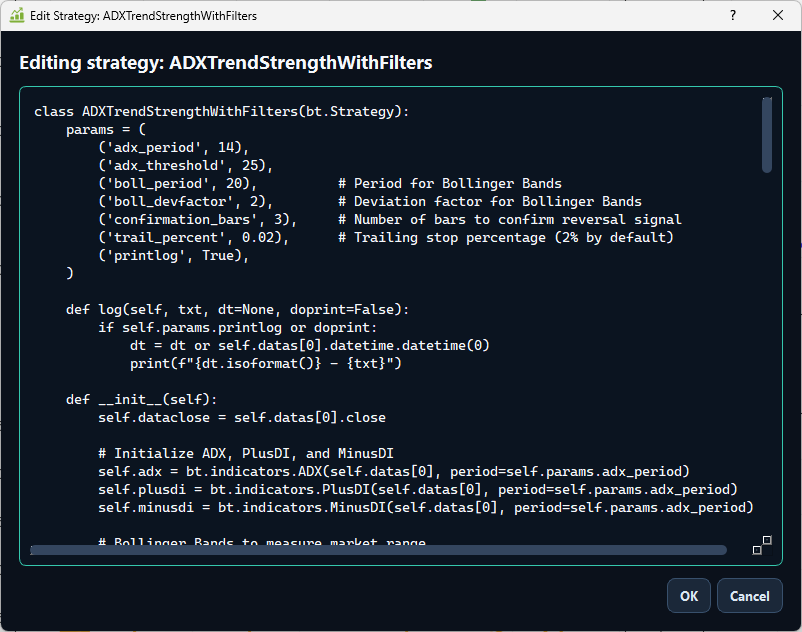Click the 'def __init__(self):' line
Screen dimensions: 802x632
coord(142,400)
